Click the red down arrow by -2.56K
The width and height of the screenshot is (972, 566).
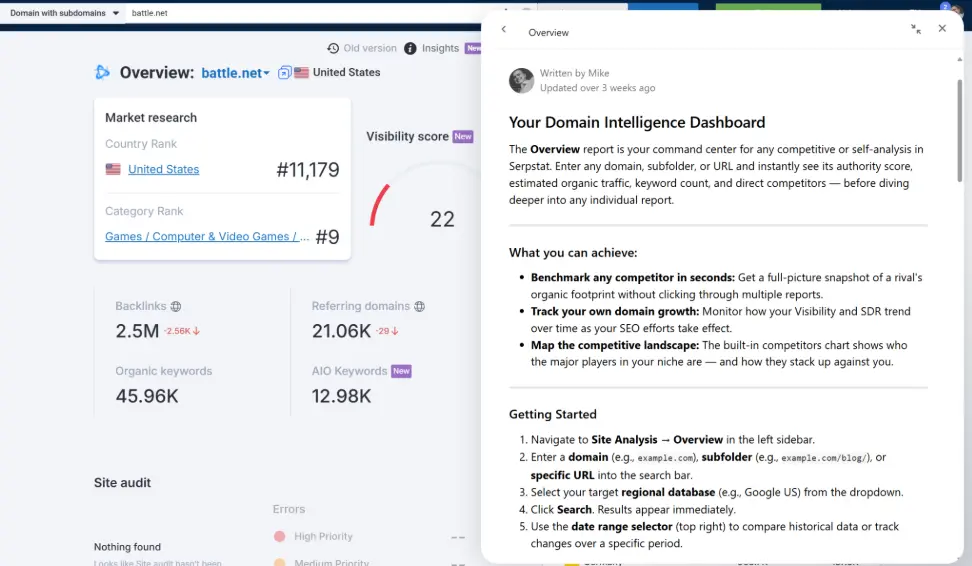coord(197,331)
